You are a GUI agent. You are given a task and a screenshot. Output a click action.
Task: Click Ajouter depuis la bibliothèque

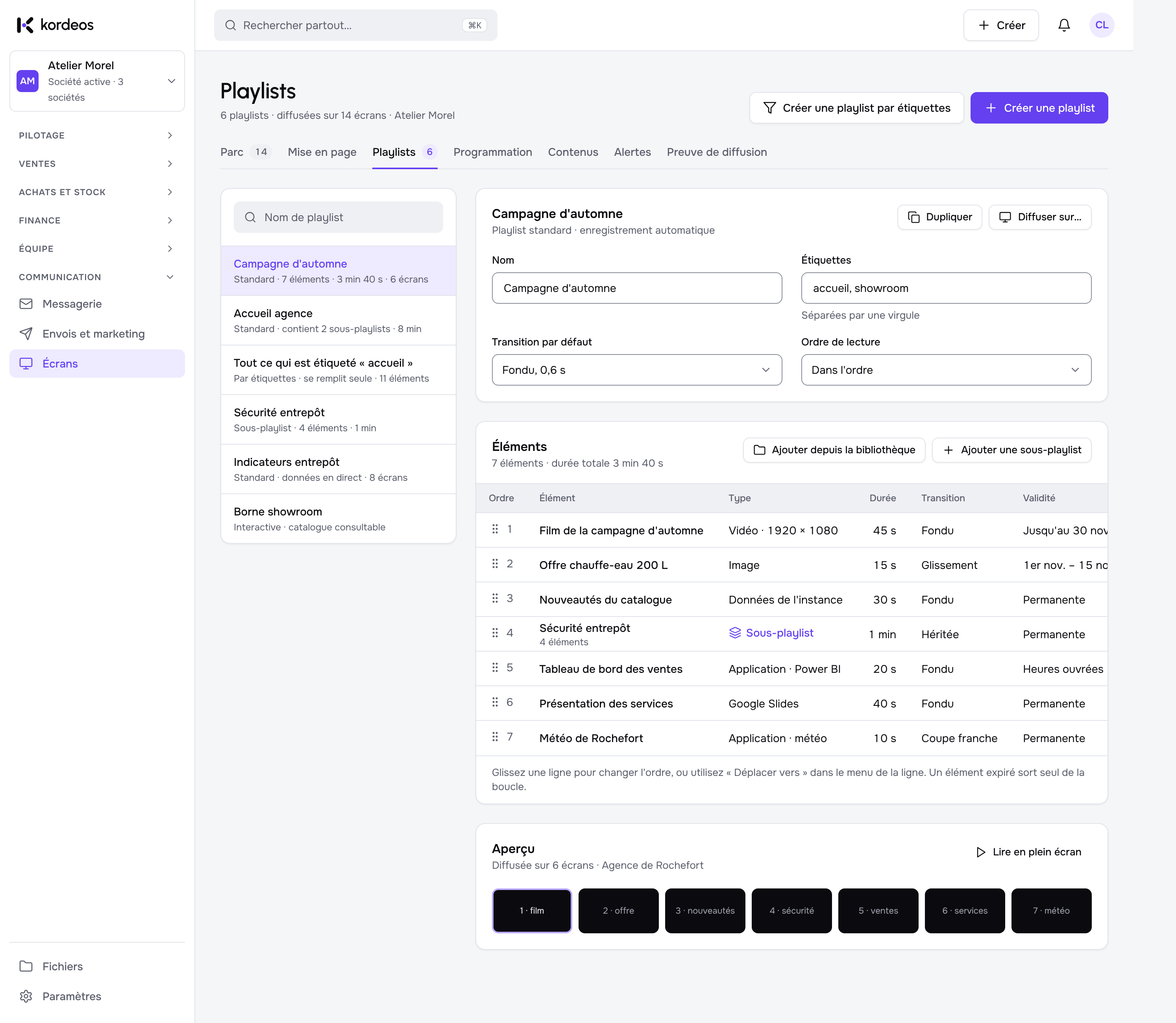(x=834, y=450)
